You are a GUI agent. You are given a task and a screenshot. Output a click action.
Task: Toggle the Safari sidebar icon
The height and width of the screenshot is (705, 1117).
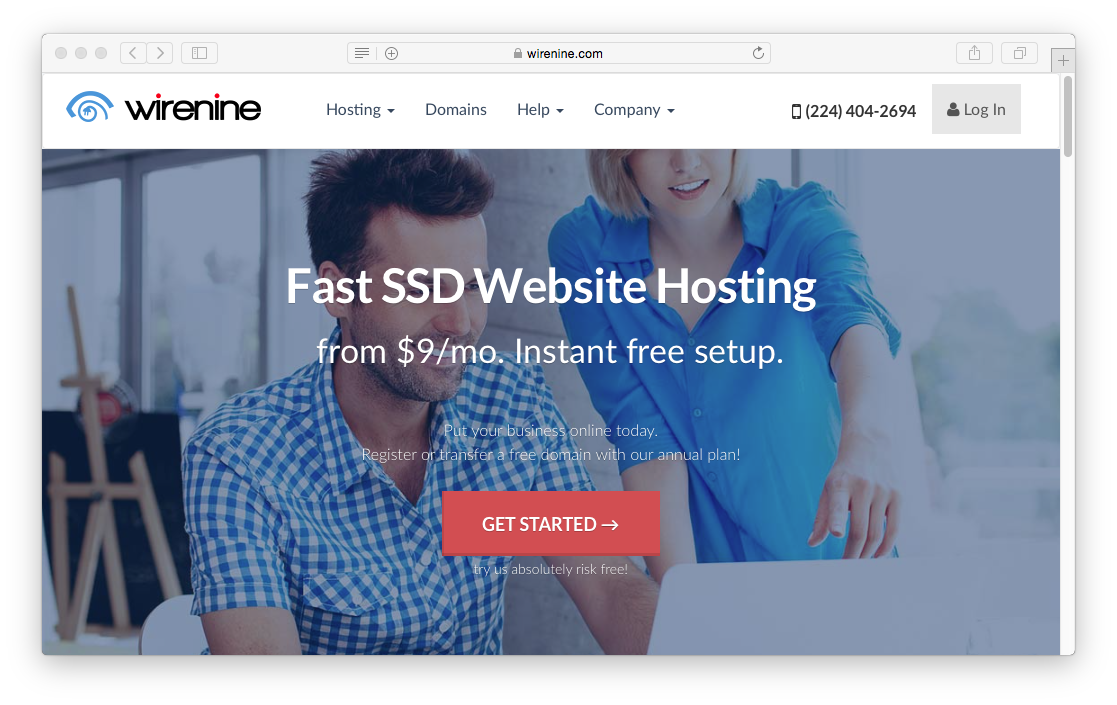[x=199, y=53]
